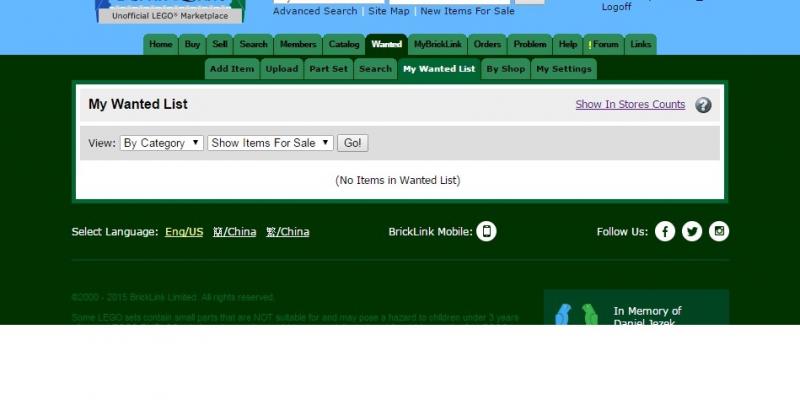Expand the Show Items For Sale dropdown
800x405 pixels.
[270, 143]
